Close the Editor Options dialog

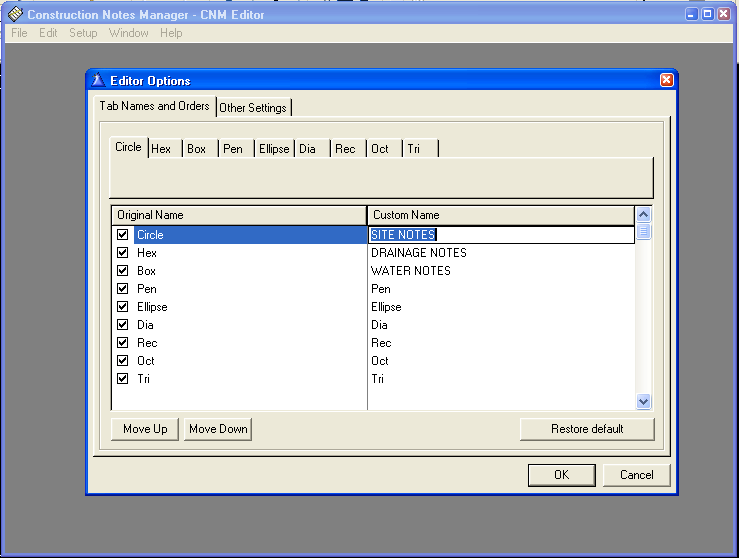point(667,81)
